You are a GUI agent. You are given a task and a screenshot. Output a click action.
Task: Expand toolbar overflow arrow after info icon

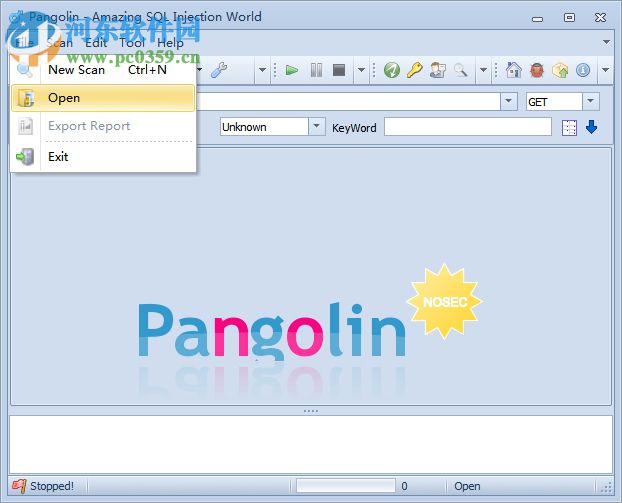click(x=605, y=70)
